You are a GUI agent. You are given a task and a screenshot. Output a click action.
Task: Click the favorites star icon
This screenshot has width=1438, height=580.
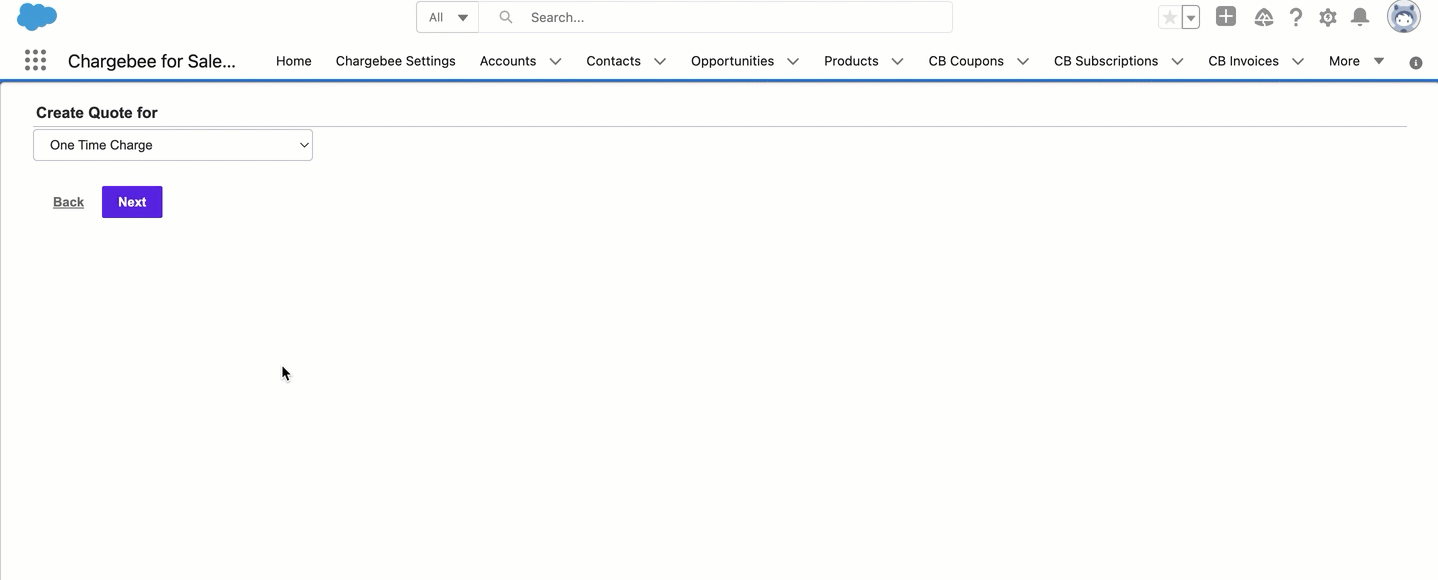click(1169, 17)
